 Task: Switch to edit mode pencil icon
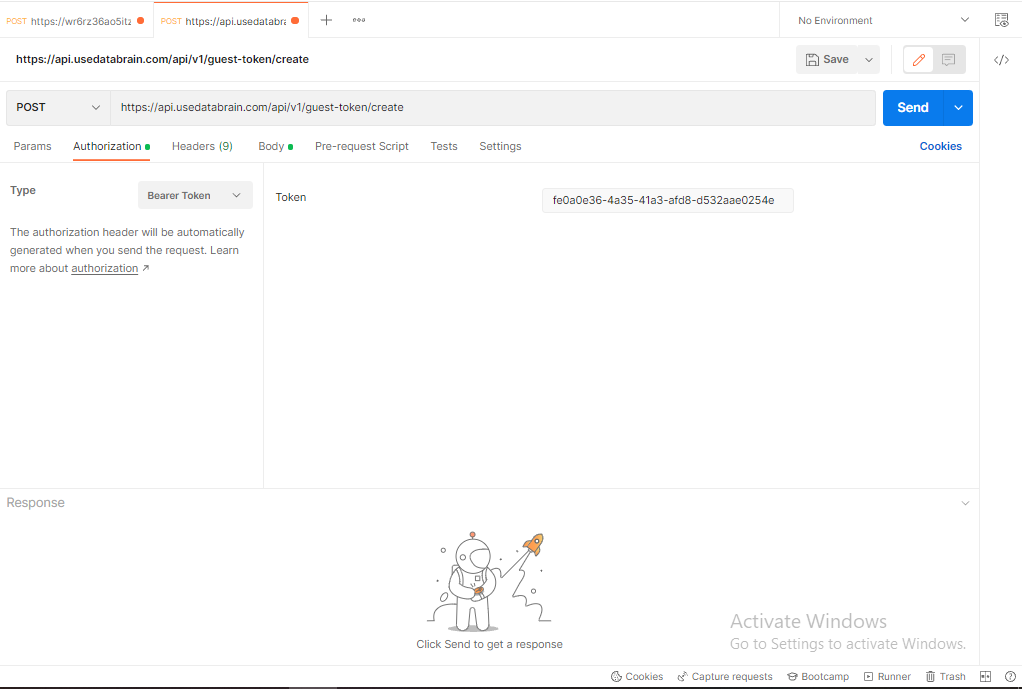[918, 60]
